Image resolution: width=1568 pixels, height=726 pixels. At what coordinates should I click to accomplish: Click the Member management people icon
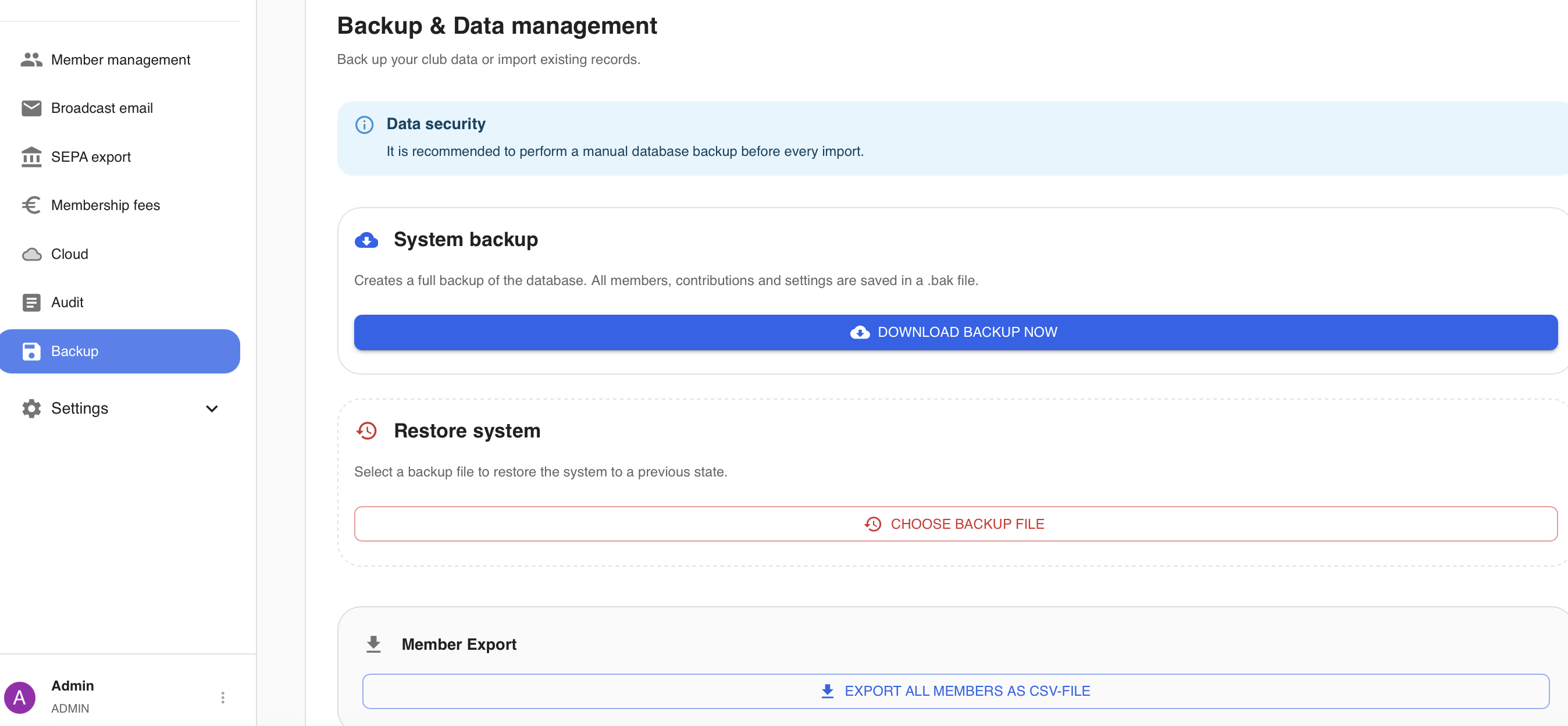pyautogui.click(x=31, y=60)
